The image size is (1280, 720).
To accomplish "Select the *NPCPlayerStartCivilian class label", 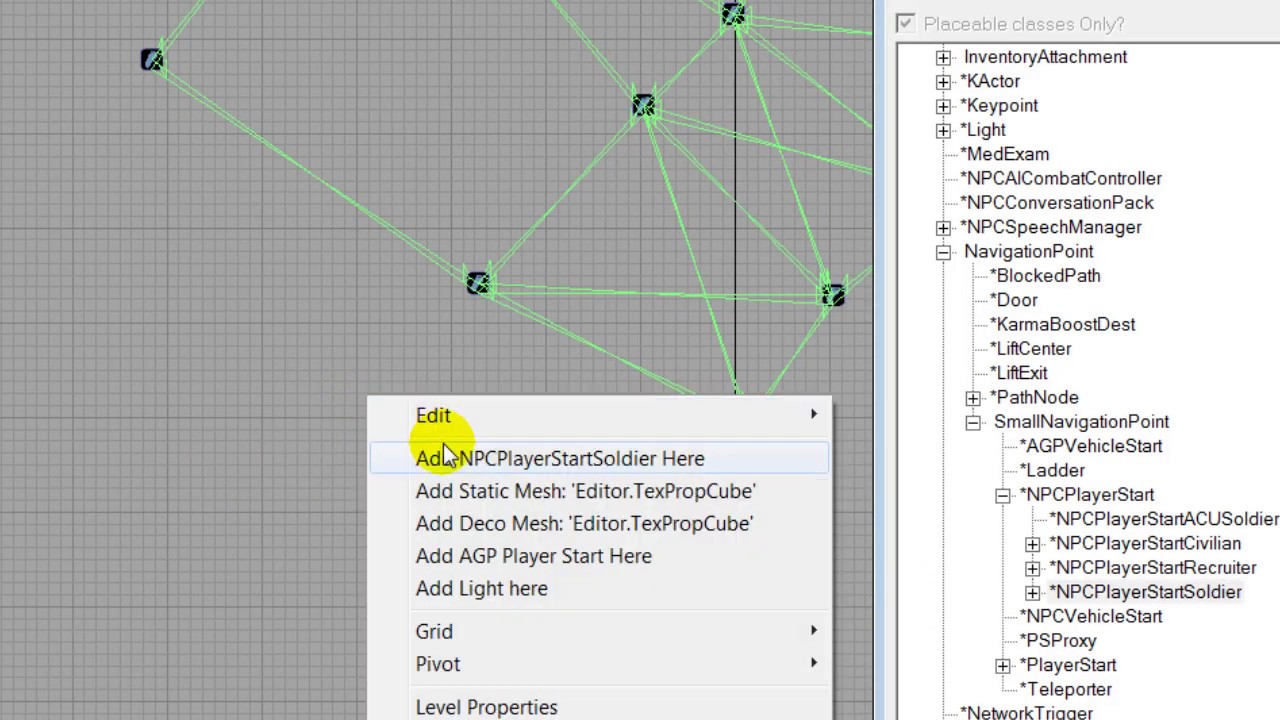I will click(1145, 543).
